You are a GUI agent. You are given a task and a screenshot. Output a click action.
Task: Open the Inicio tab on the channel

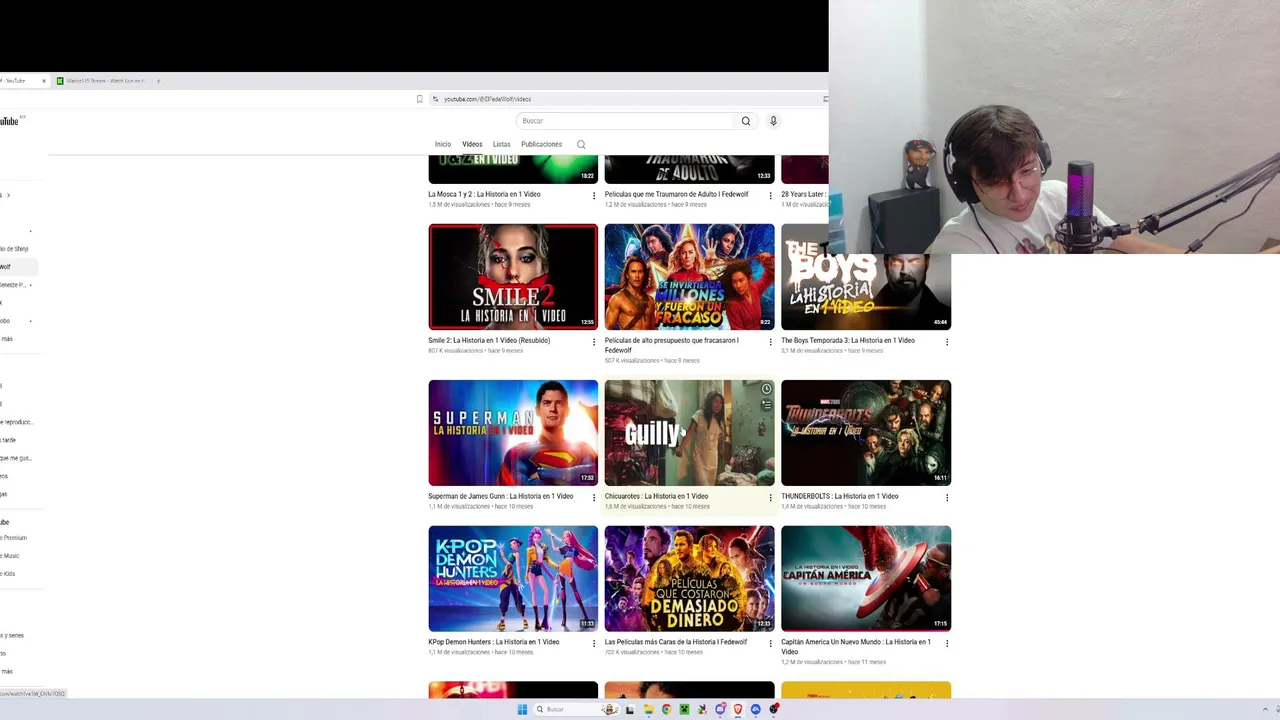pos(442,144)
